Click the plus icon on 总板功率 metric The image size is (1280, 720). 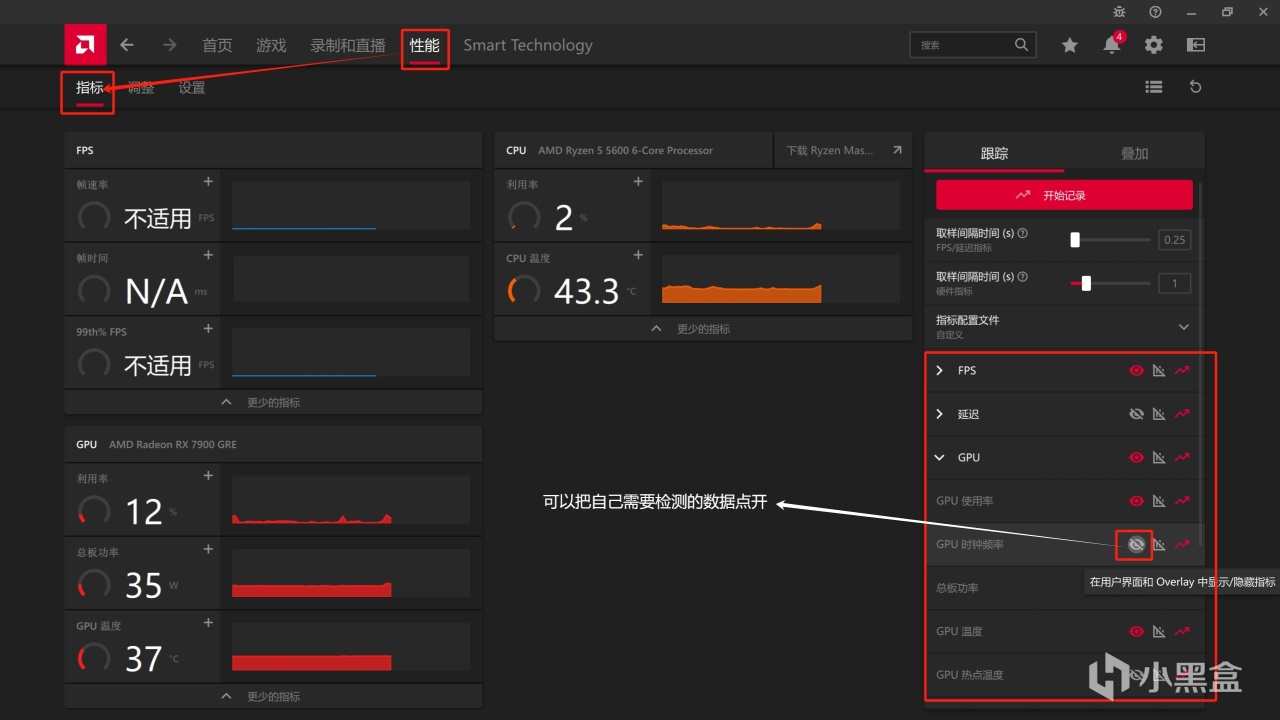coord(208,549)
